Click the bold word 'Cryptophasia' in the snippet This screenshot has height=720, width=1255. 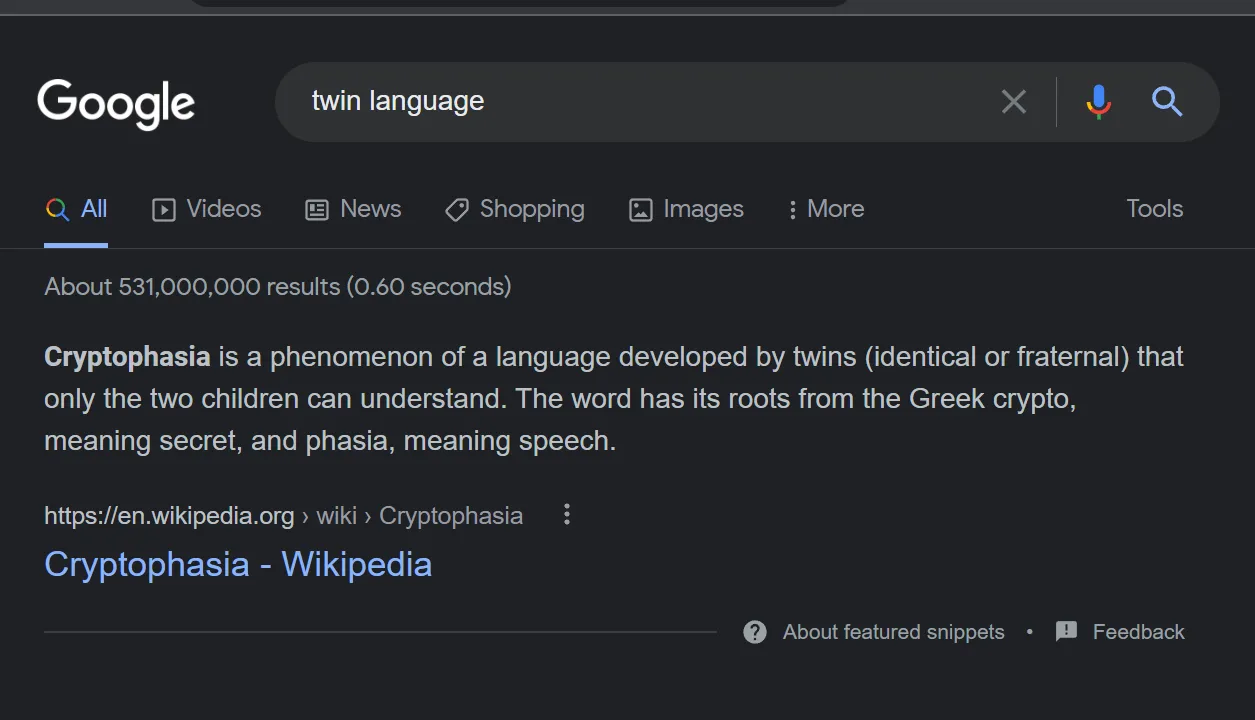(127, 357)
